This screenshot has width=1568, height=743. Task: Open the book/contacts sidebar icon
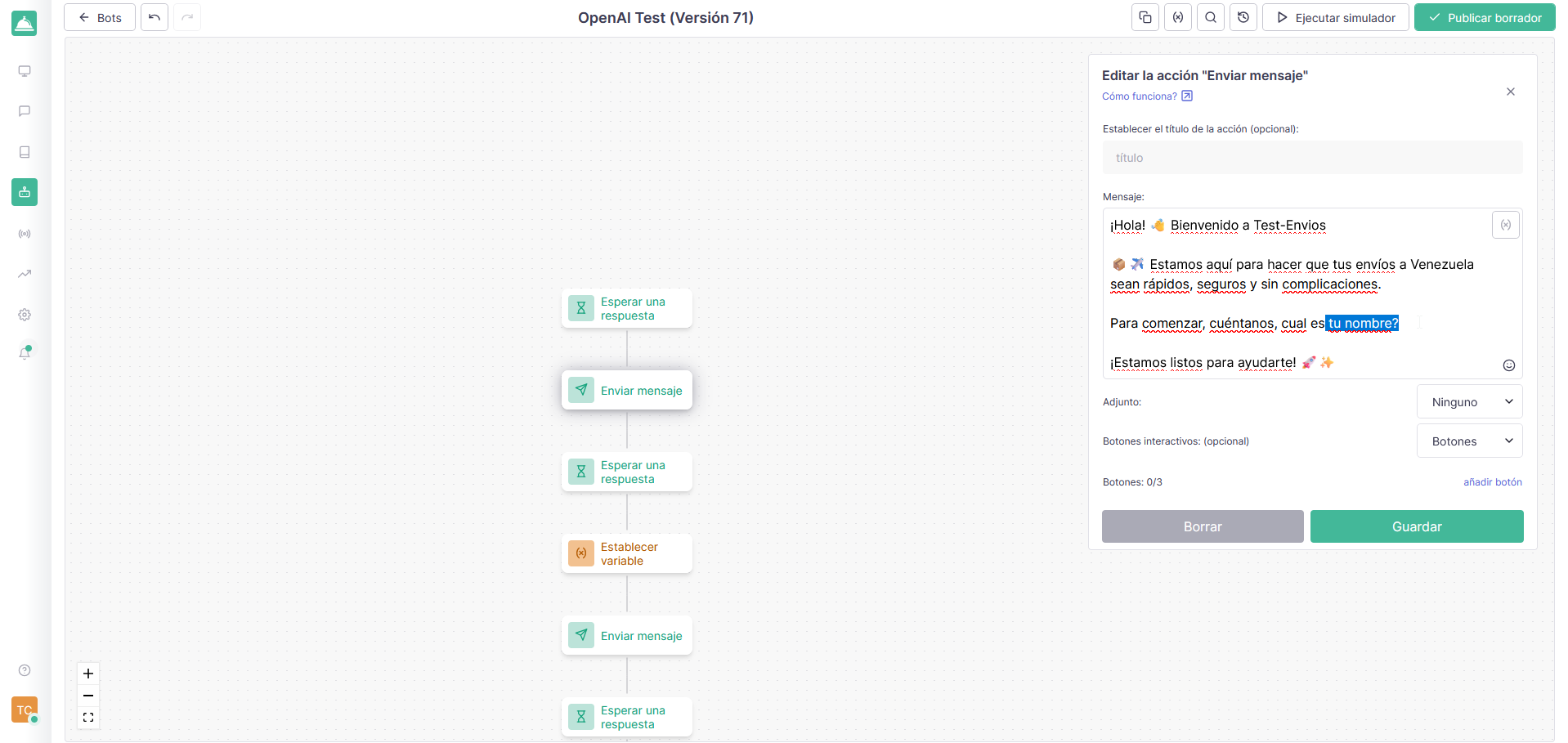25,152
